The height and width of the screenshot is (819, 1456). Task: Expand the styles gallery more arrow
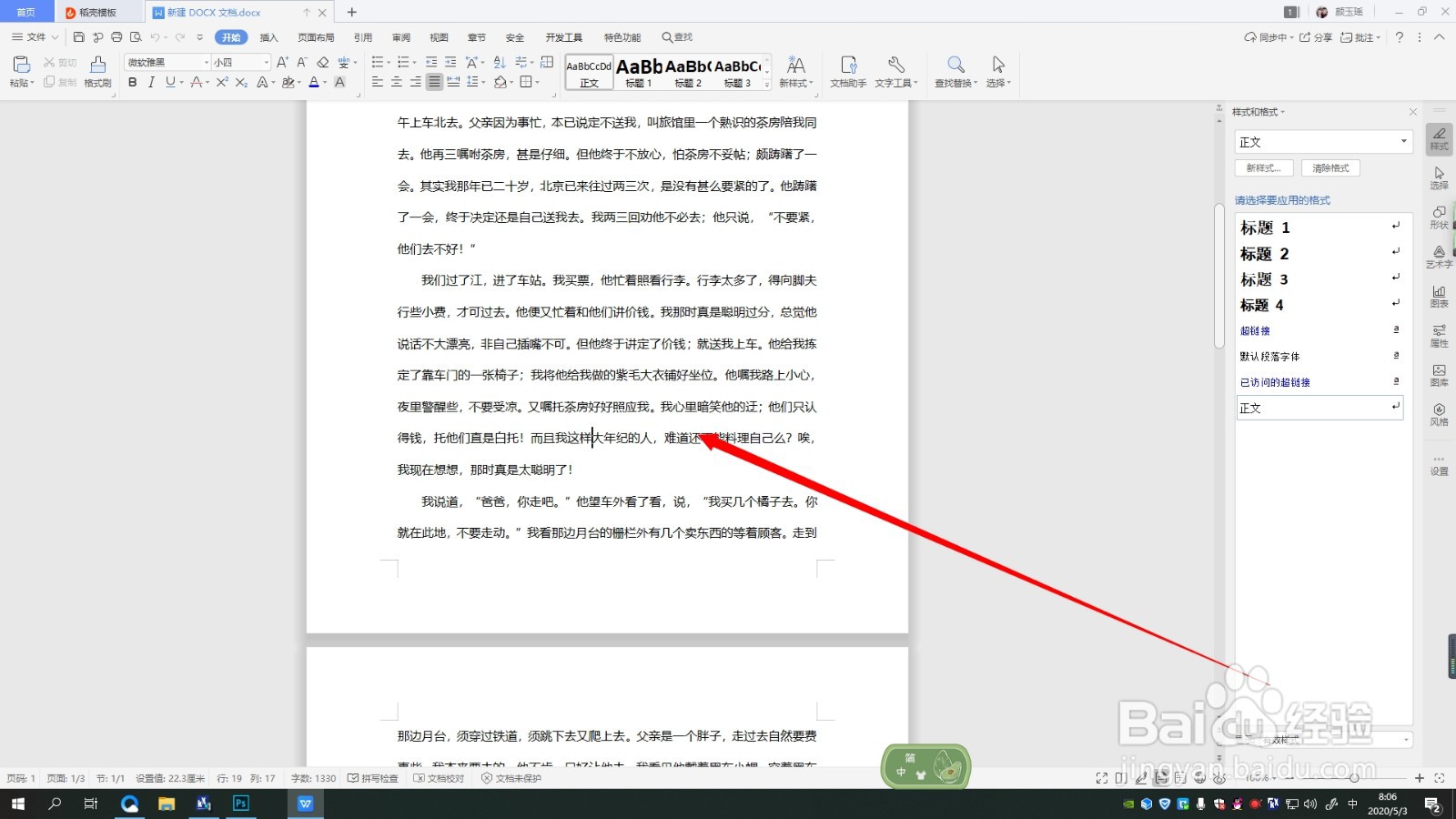coord(768,84)
